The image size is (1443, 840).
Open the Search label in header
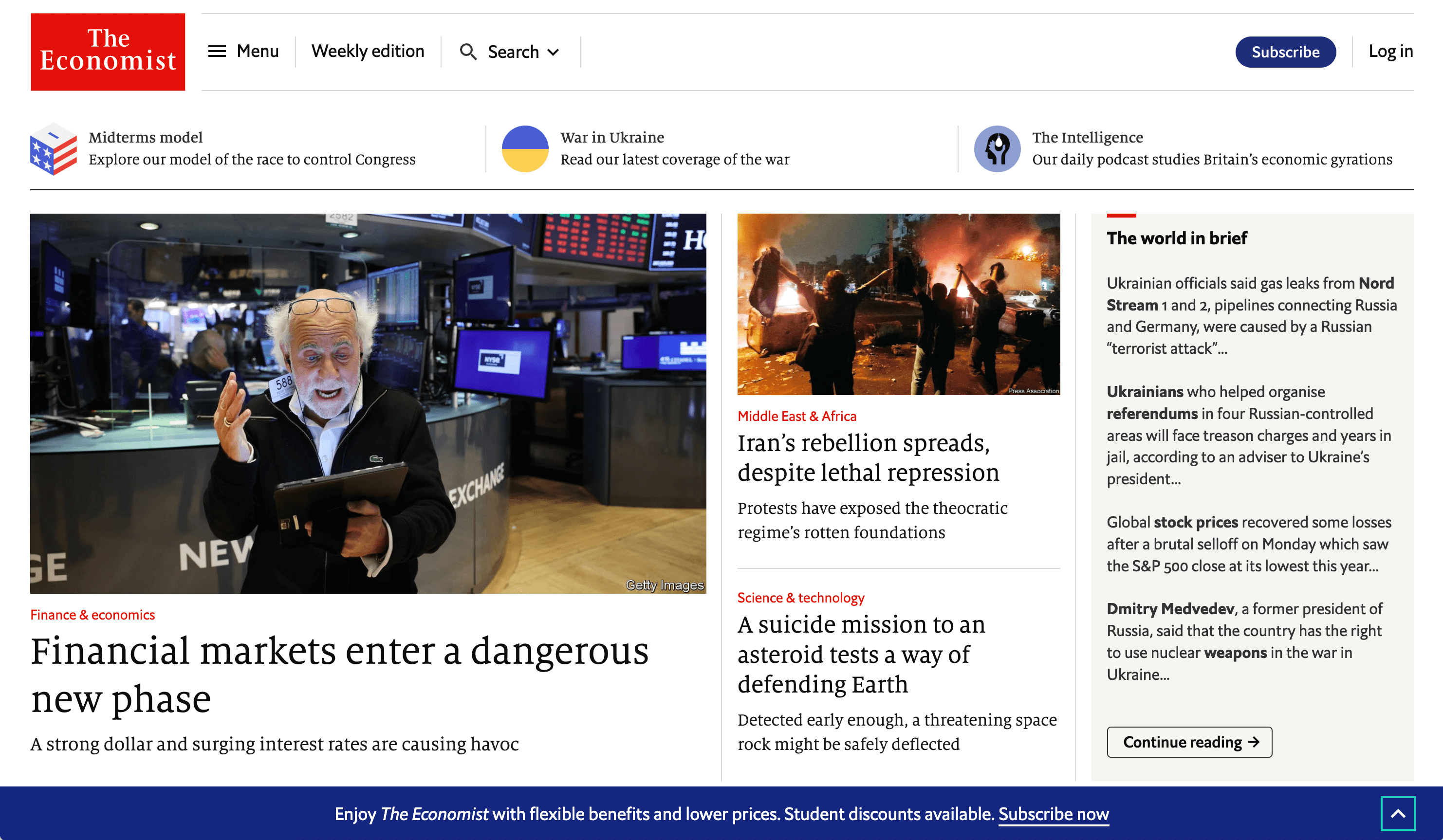tap(513, 52)
